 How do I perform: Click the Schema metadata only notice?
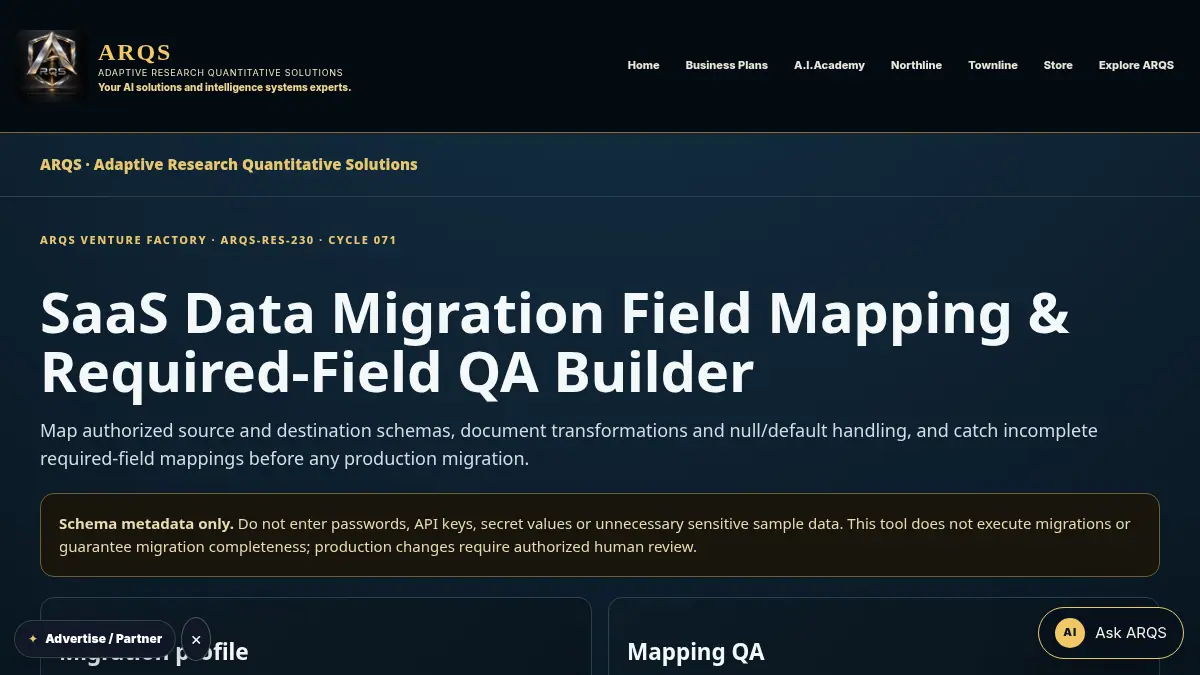click(x=600, y=535)
